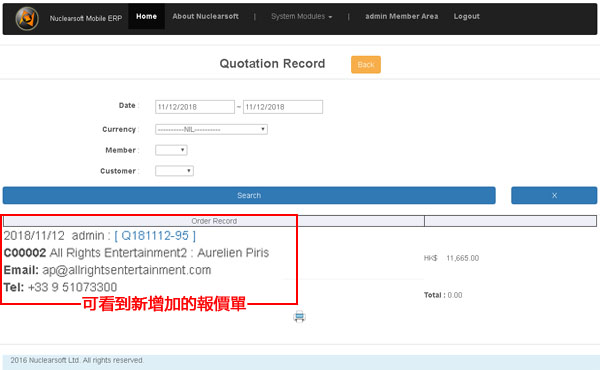The image size is (600, 370).
Task: Click telephone number +33 9 51073300
Action: 73,287
